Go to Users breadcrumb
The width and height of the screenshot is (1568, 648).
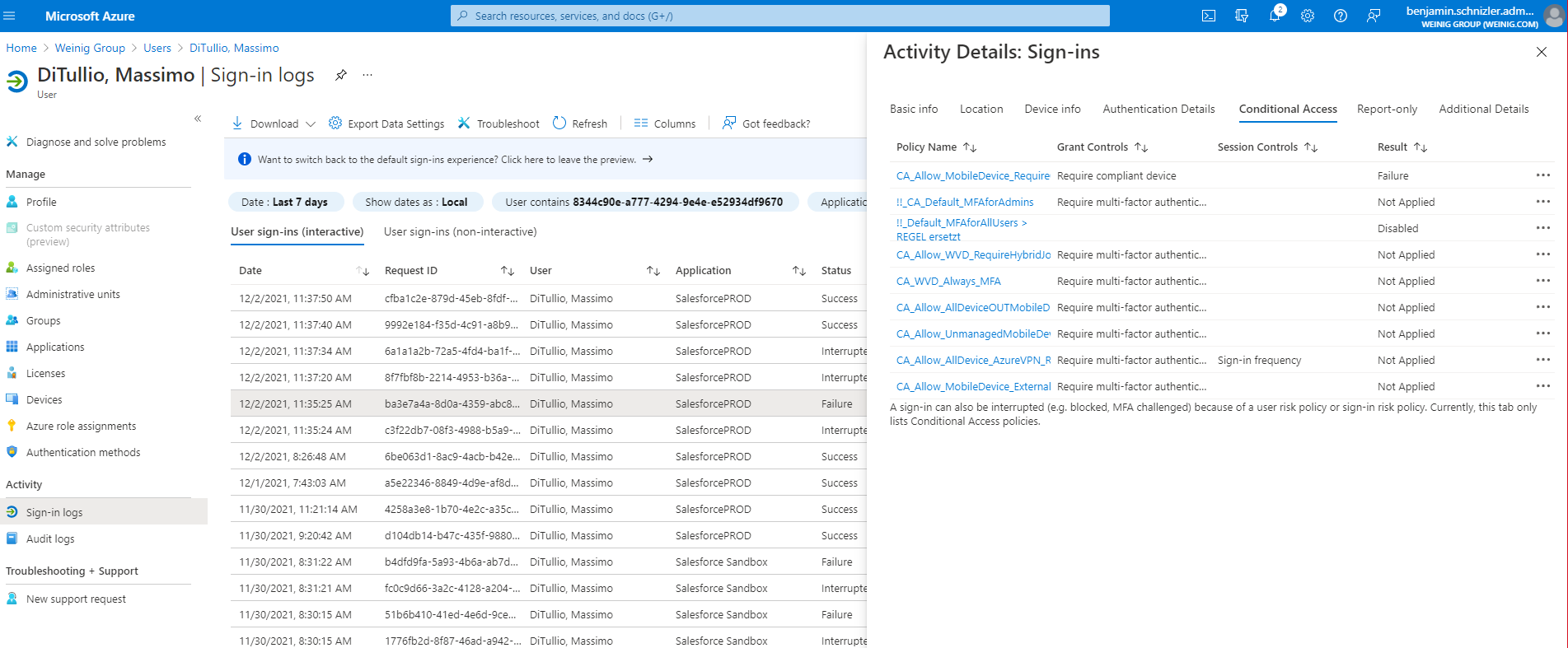coord(157,48)
